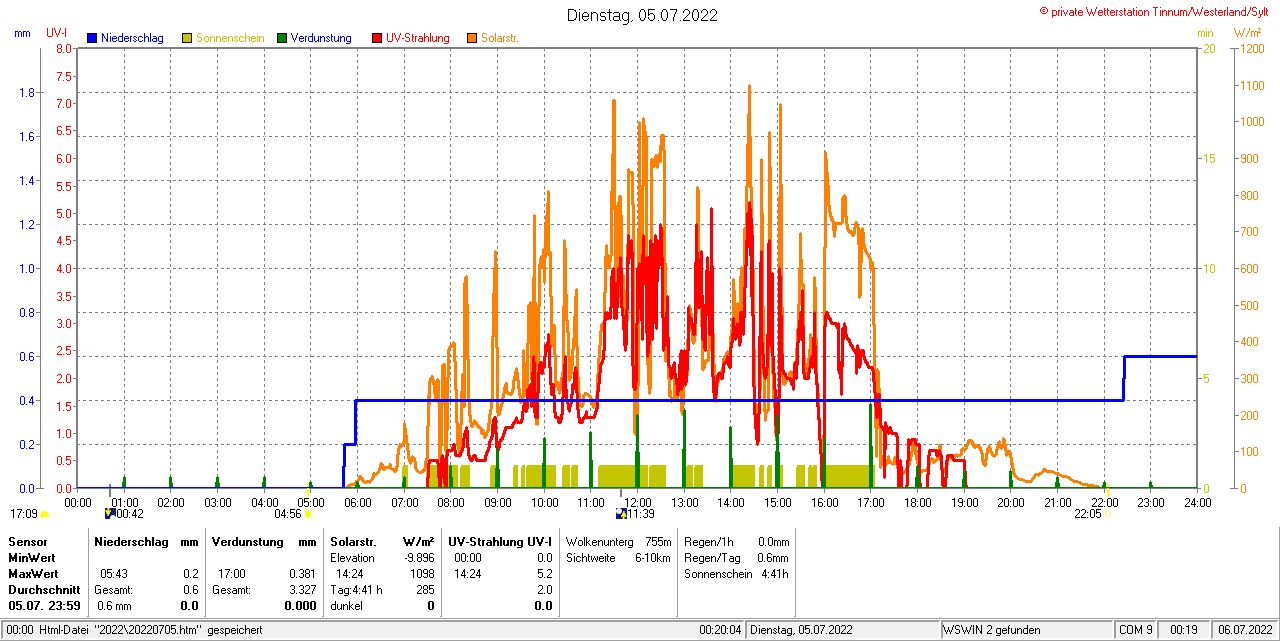Screen dimensions: 1280x641
Task: Click the Verdunstung mm column header
Action: [264, 541]
